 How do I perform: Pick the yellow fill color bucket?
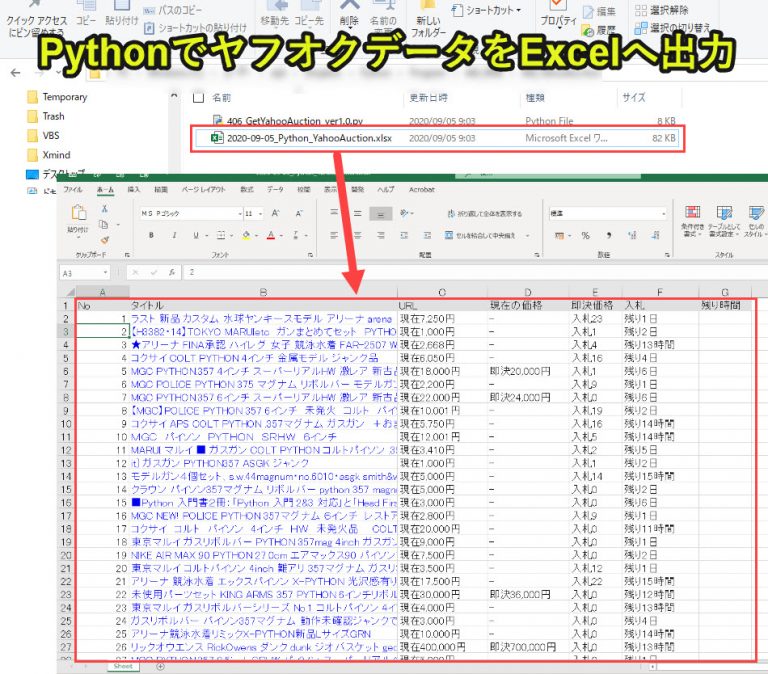click(x=246, y=236)
